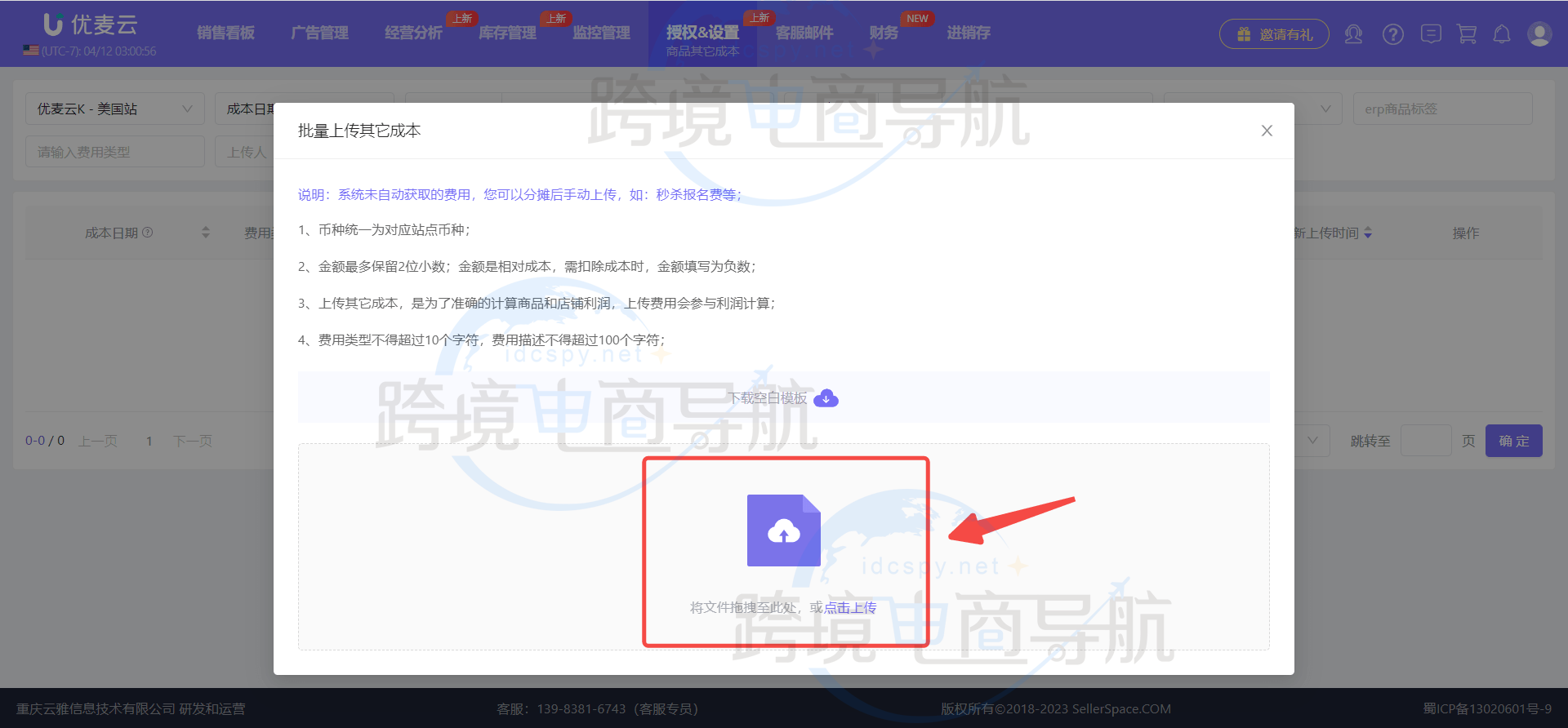This screenshot has width=1568, height=728.
Task: Click the 跳转至 page number input
Action: (1426, 441)
